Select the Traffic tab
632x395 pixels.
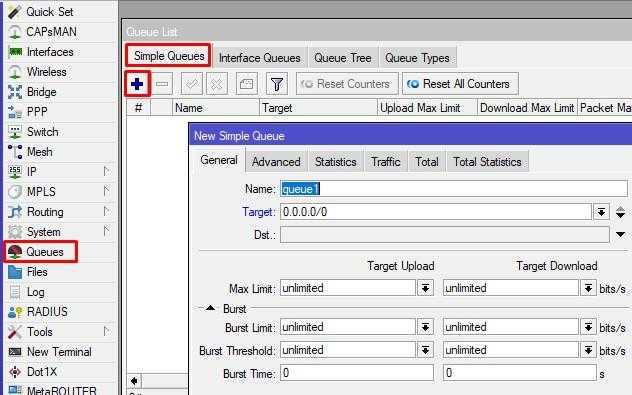click(386, 162)
